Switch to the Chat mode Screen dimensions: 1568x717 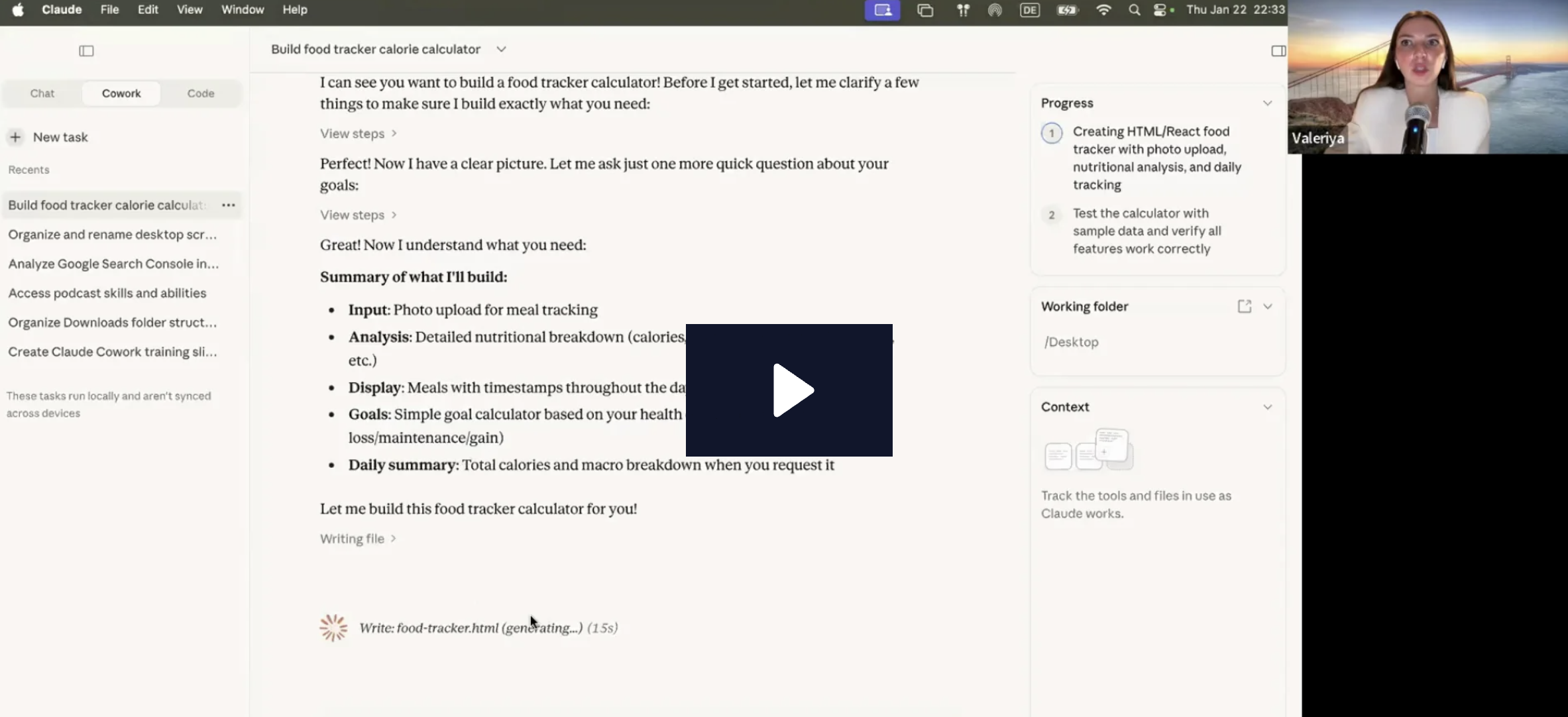pos(42,93)
